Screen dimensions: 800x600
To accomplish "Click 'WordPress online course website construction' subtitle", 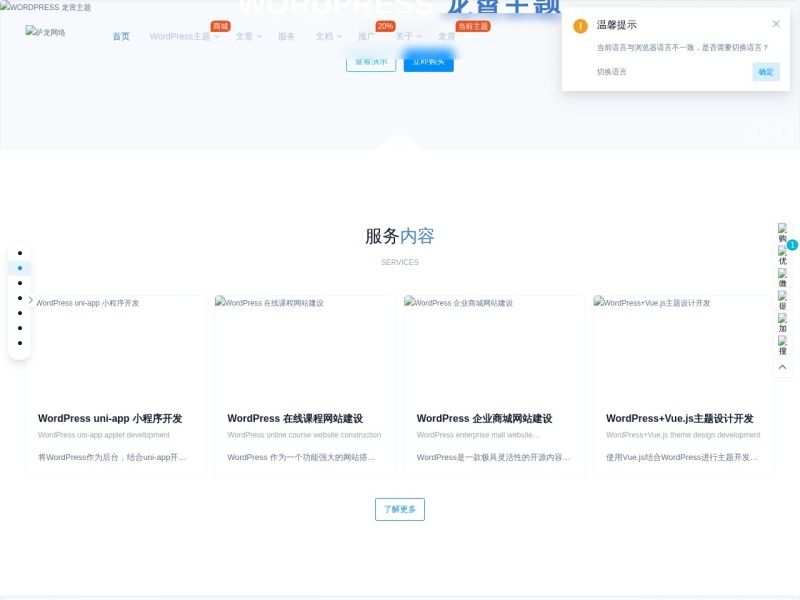I will pos(304,435).
